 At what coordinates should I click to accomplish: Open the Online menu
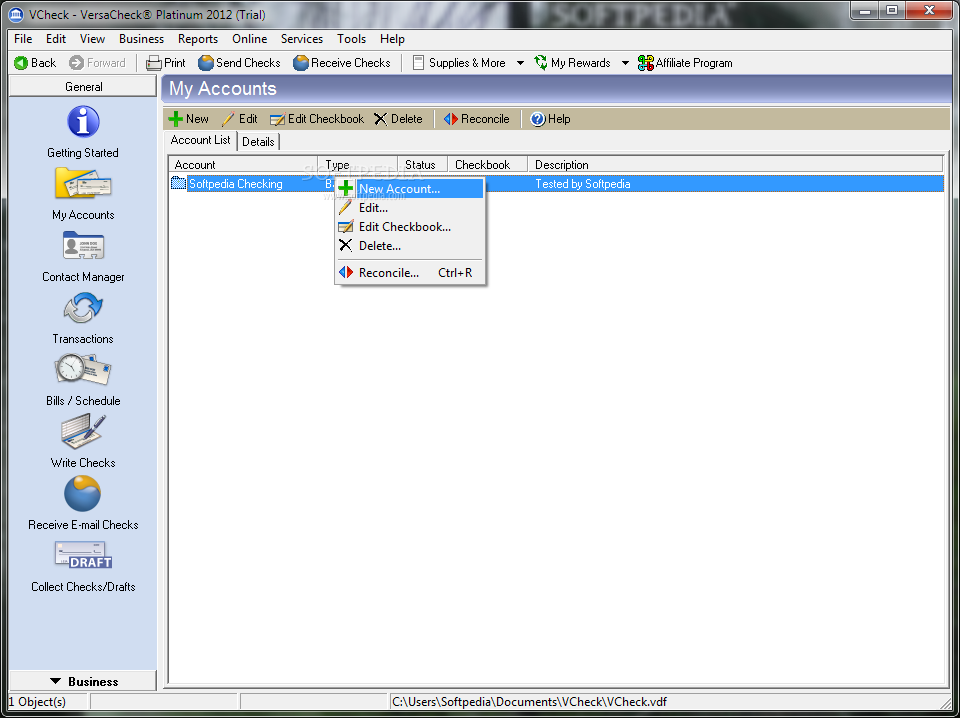[x=250, y=39]
